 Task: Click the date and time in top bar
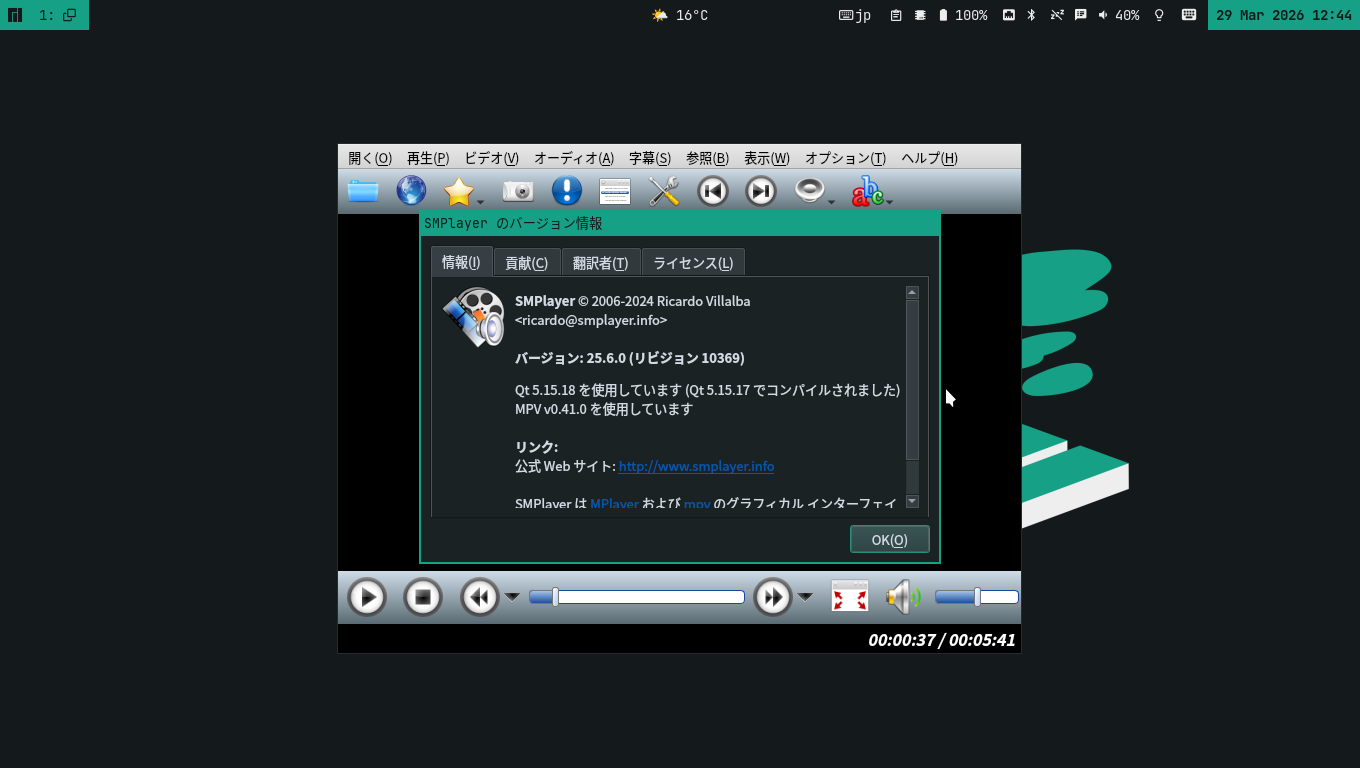click(x=1284, y=15)
